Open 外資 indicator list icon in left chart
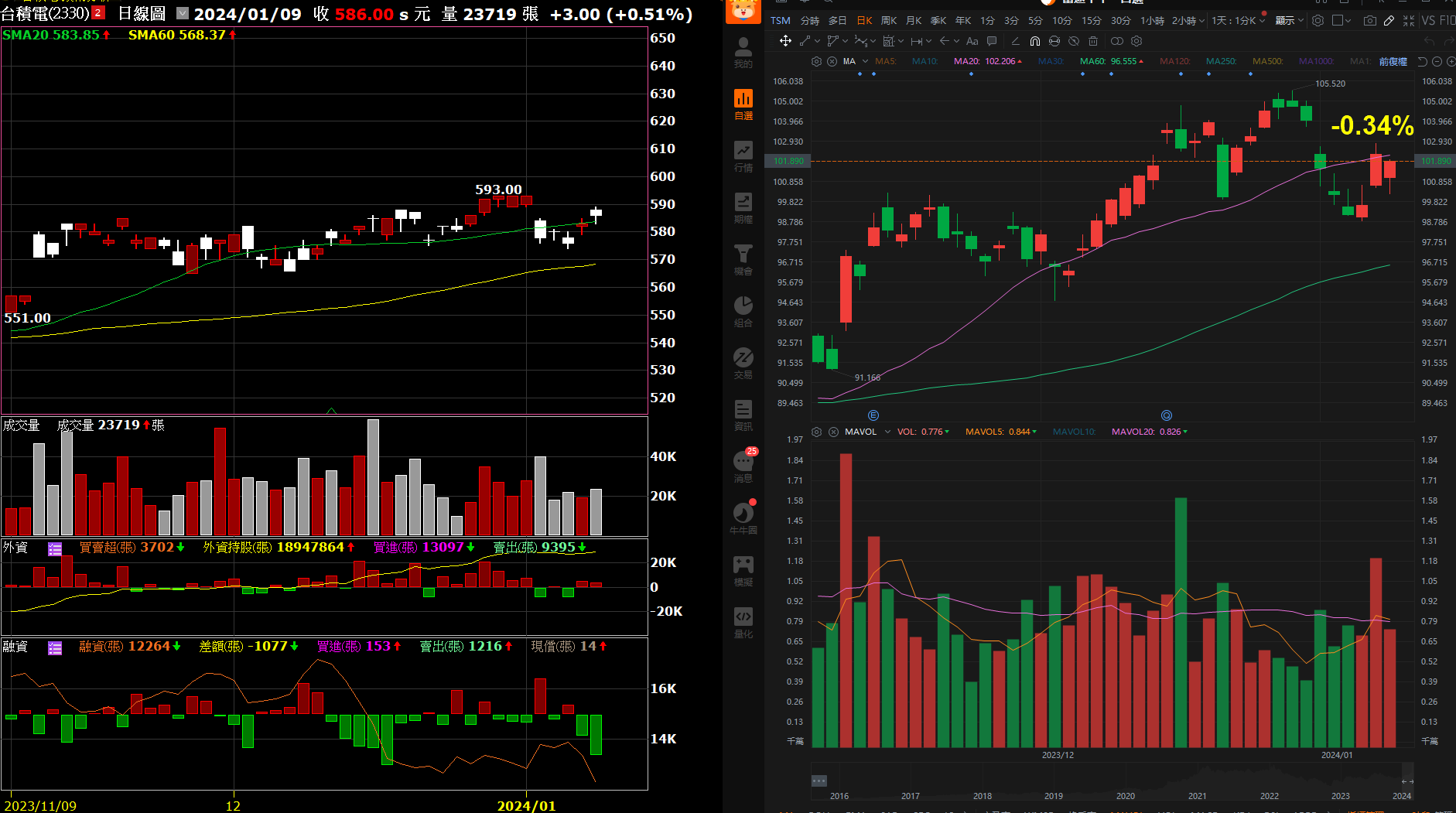This screenshot has height=813, width=1456. pos(55,548)
